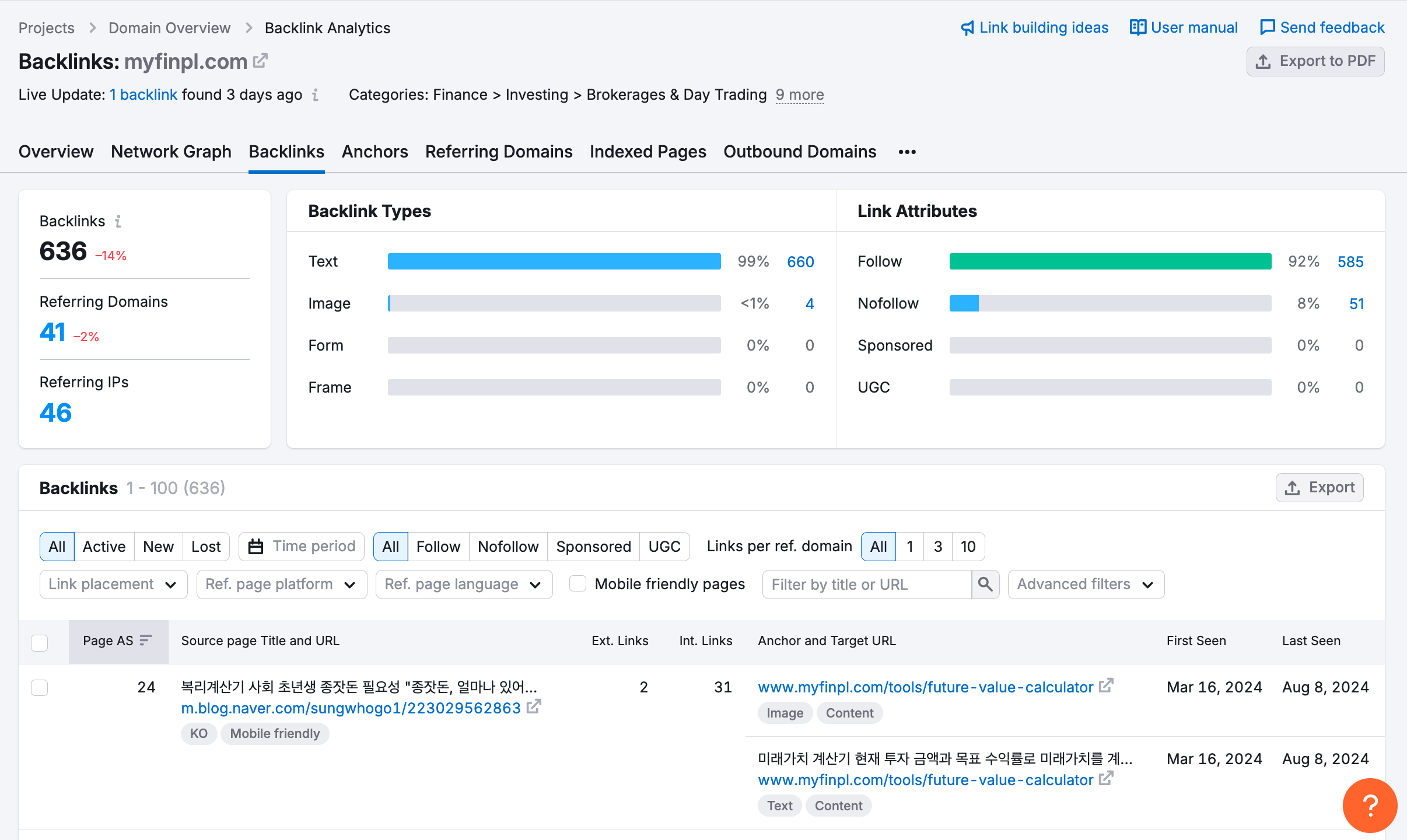Filter by Nofollow link attribute
Screen dimensions: 1407x840
click(x=508, y=547)
